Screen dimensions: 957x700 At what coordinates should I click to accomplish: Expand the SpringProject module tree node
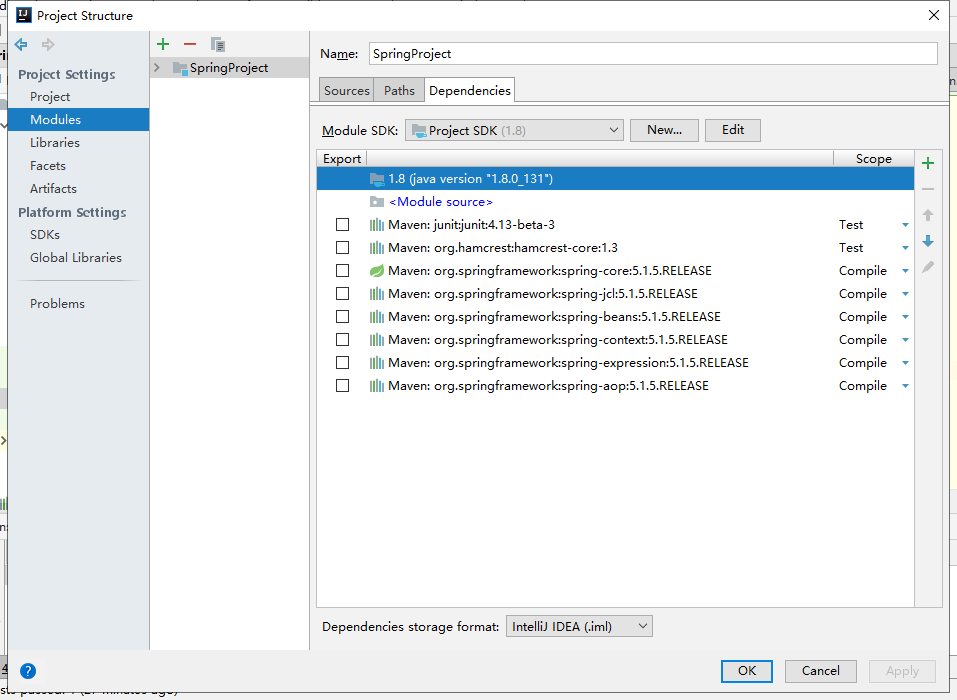pos(157,68)
